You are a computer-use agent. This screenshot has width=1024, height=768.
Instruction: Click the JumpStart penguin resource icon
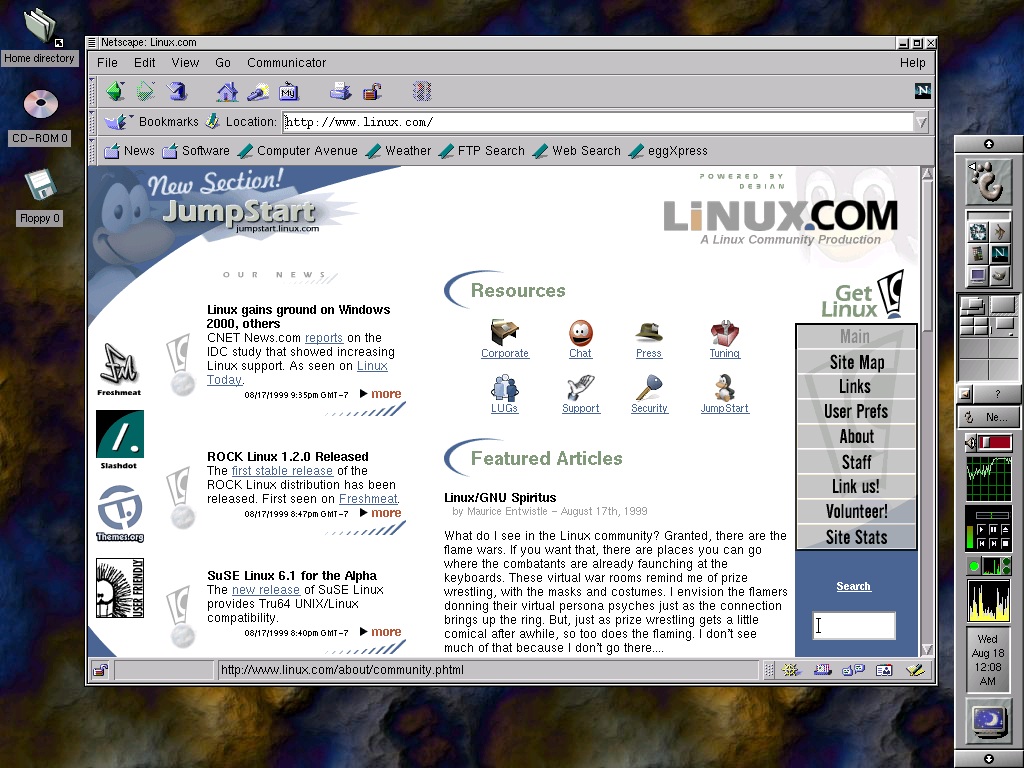click(724, 388)
